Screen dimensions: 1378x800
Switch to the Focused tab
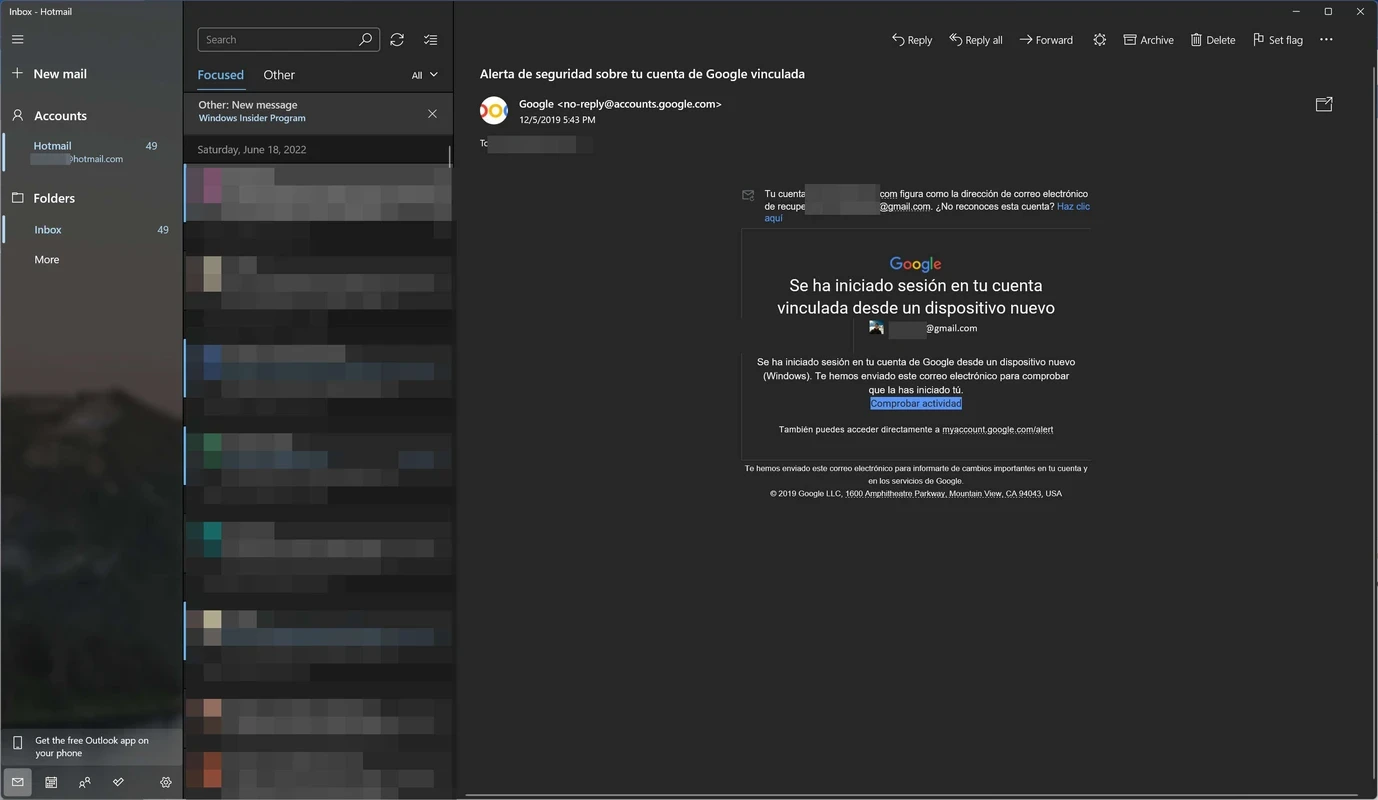click(x=220, y=75)
